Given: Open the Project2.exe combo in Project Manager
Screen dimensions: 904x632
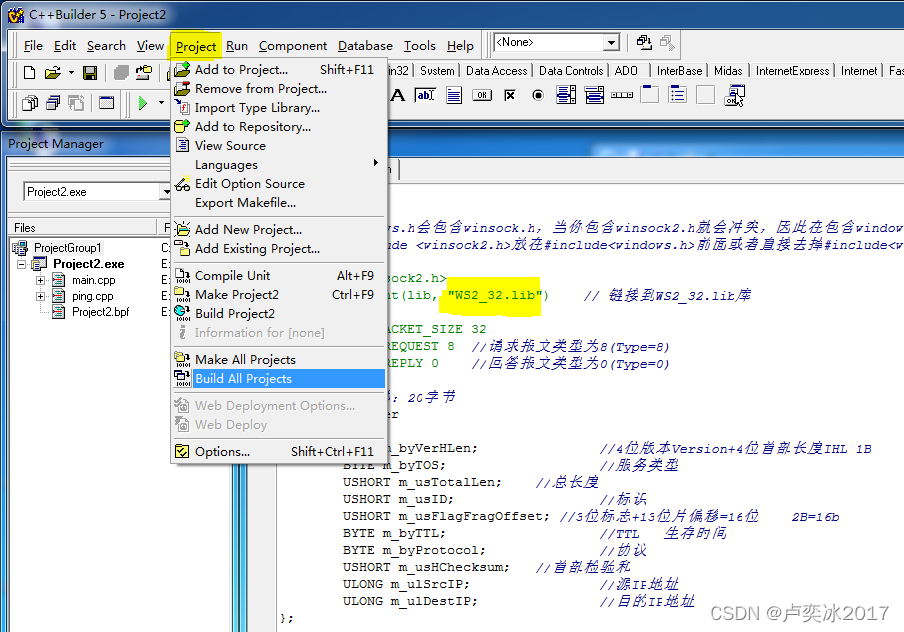Looking at the screenshot, I should tap(98, 191).
